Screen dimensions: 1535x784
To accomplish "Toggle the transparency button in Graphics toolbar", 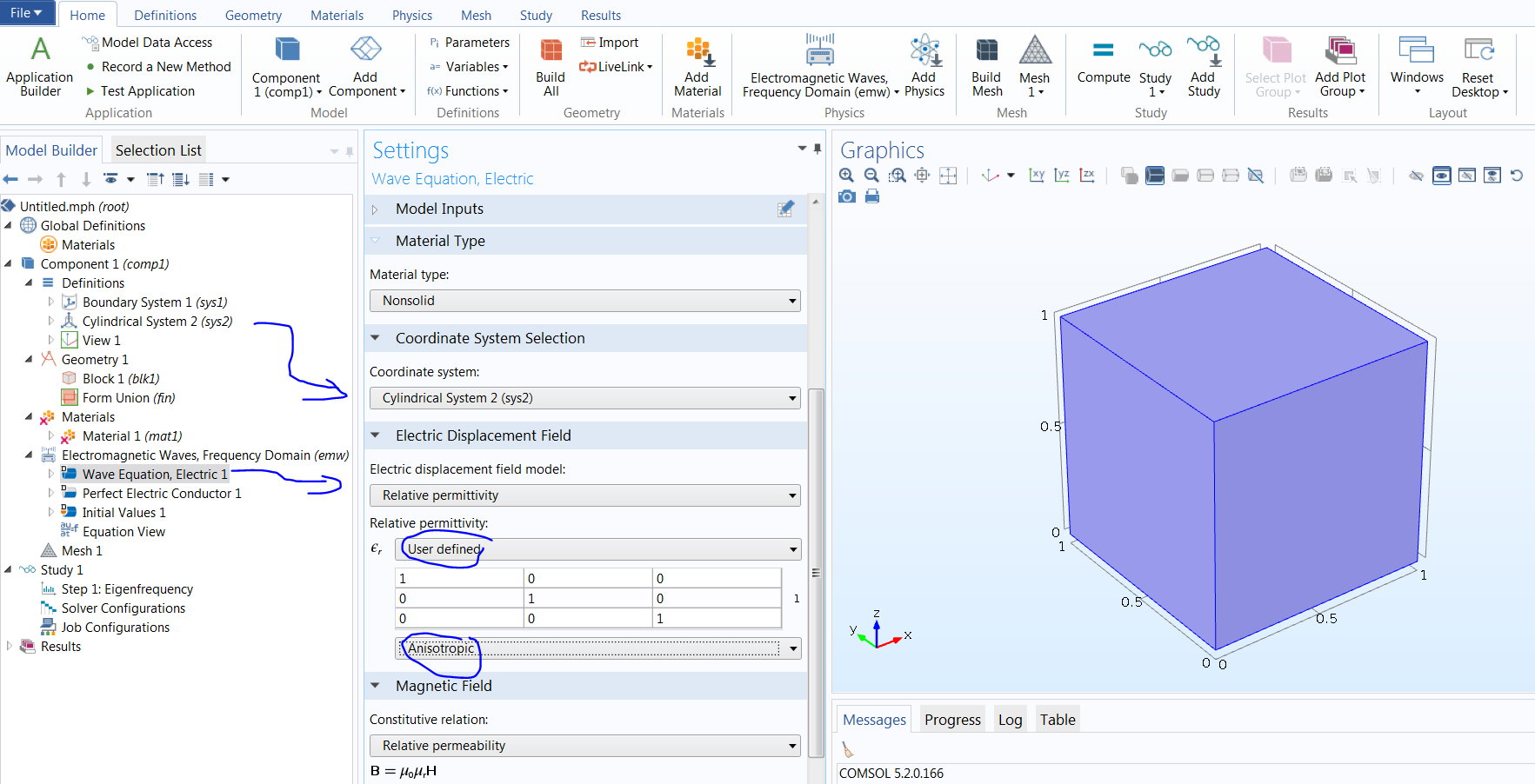I will 1129,176.
